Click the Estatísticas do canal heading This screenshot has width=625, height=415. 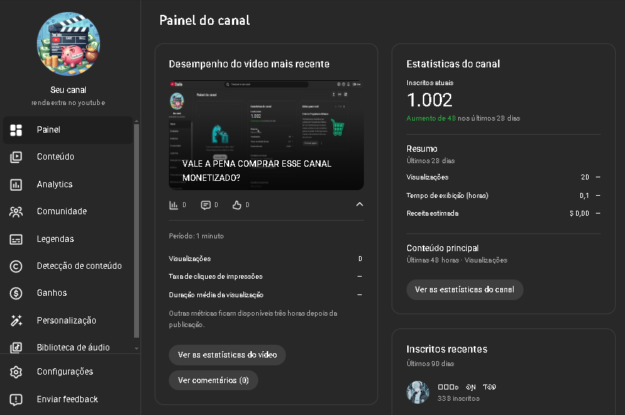pos(453,64)
